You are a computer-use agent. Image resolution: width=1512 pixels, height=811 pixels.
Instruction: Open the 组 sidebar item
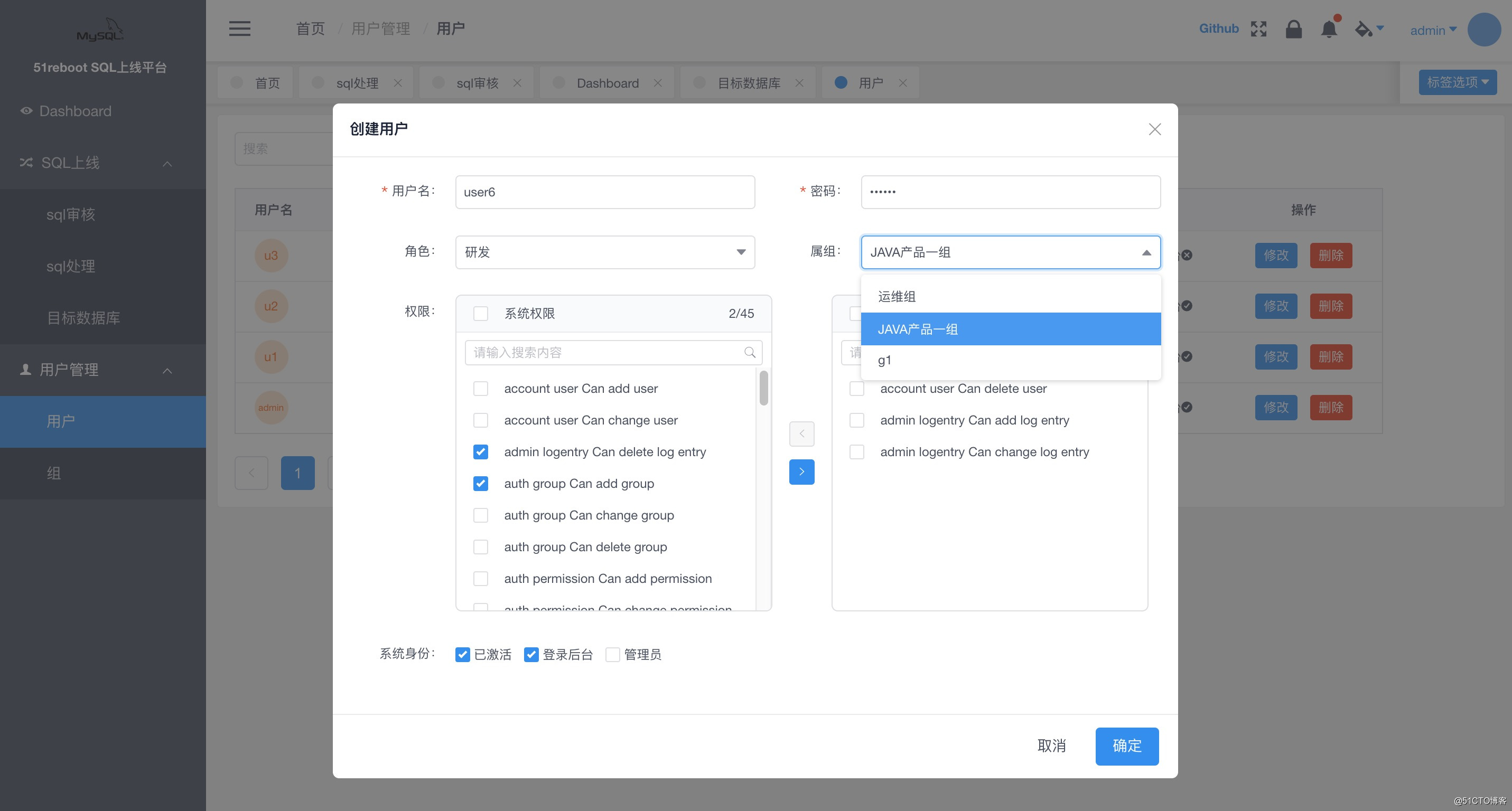(102, 473)
